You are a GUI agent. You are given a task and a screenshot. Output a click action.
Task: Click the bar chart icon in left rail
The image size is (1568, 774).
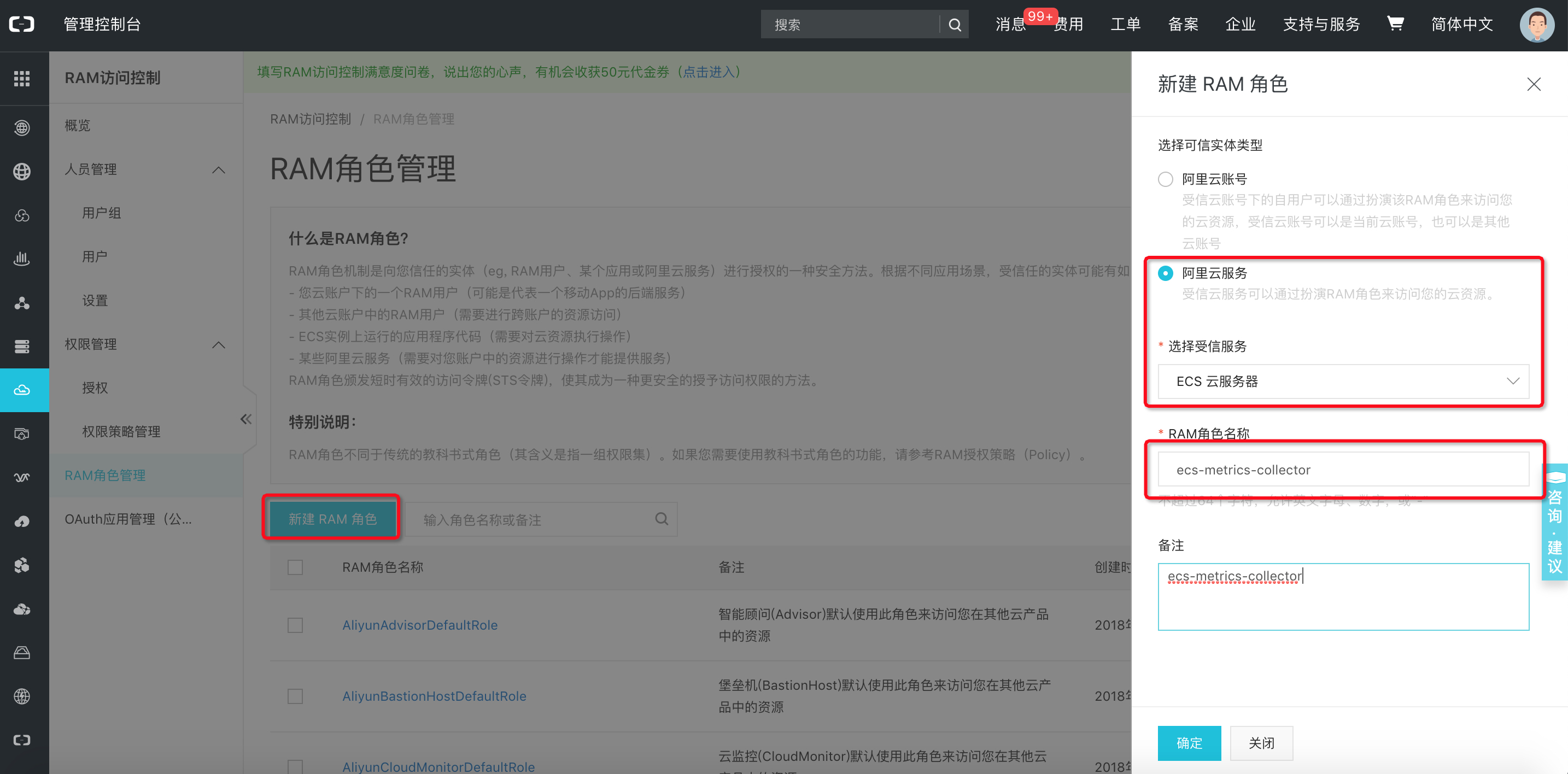pos(22,259)
